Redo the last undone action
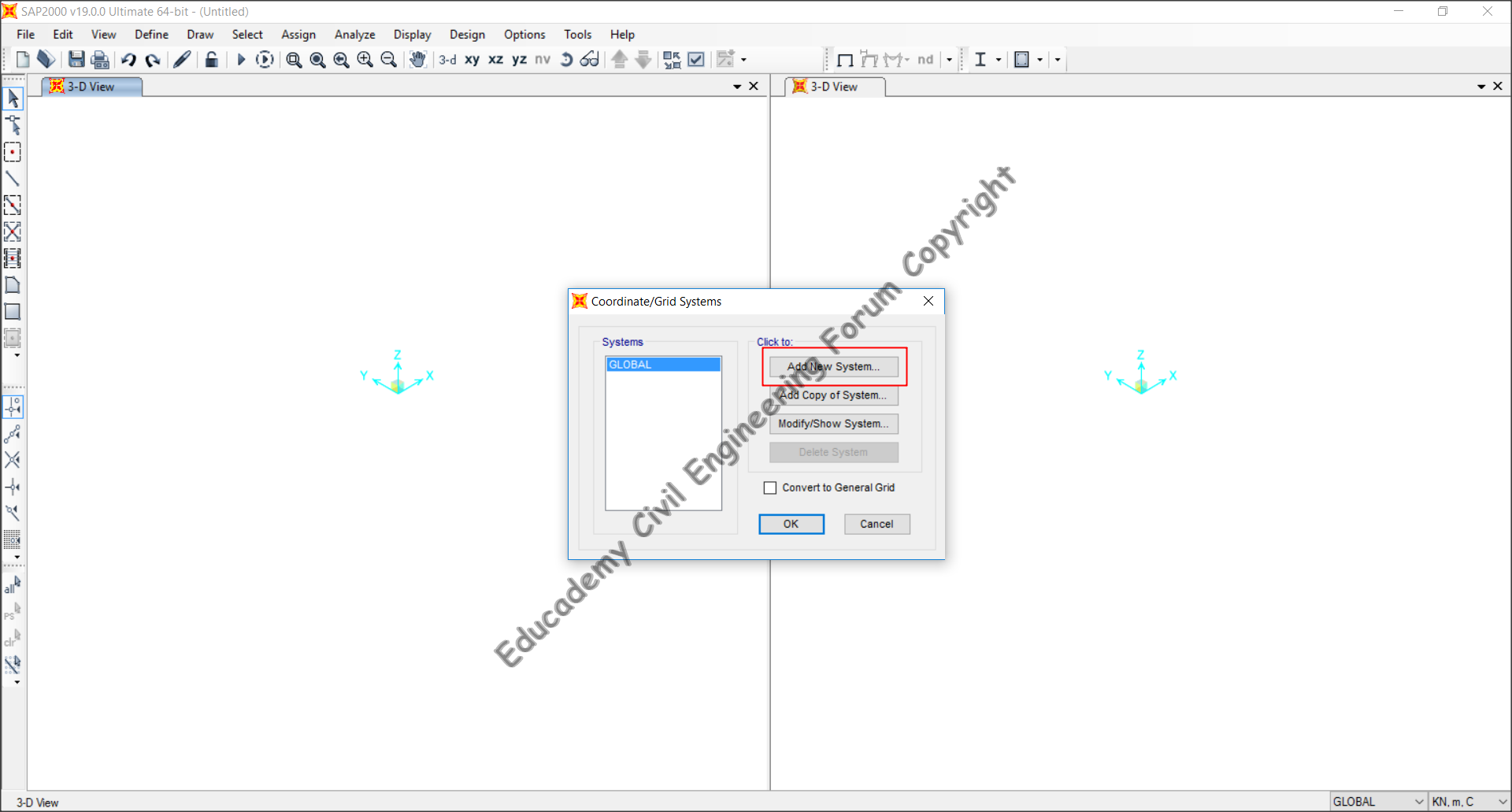The height and width of the screenshot is (812, 1512). (x=153, y=59)
